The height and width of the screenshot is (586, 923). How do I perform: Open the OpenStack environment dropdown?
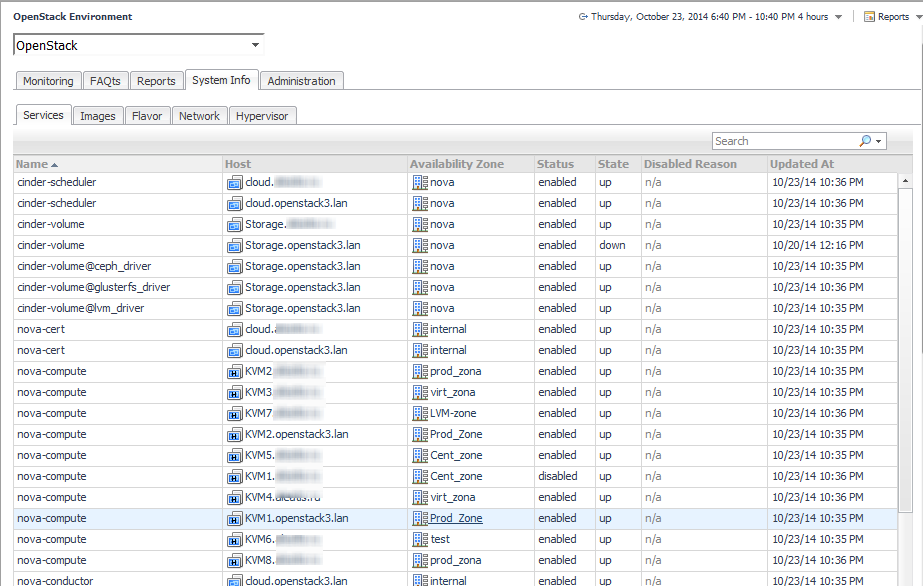pyautogui.click(x=138, y=45)
